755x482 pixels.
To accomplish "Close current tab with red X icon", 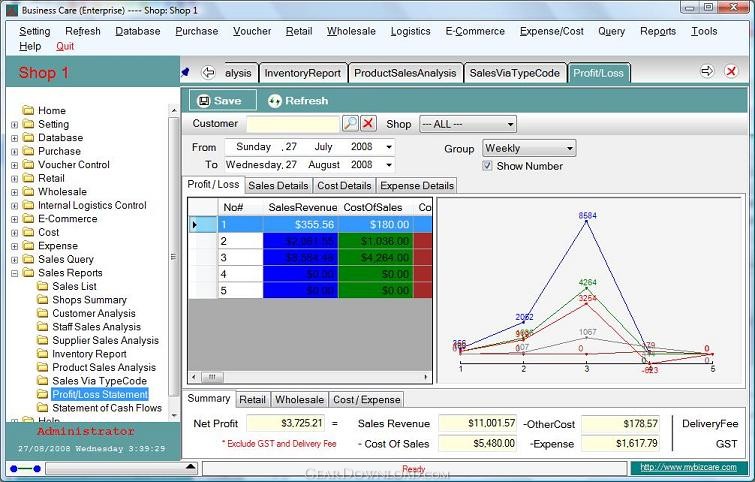I will (x=731, y=72).
